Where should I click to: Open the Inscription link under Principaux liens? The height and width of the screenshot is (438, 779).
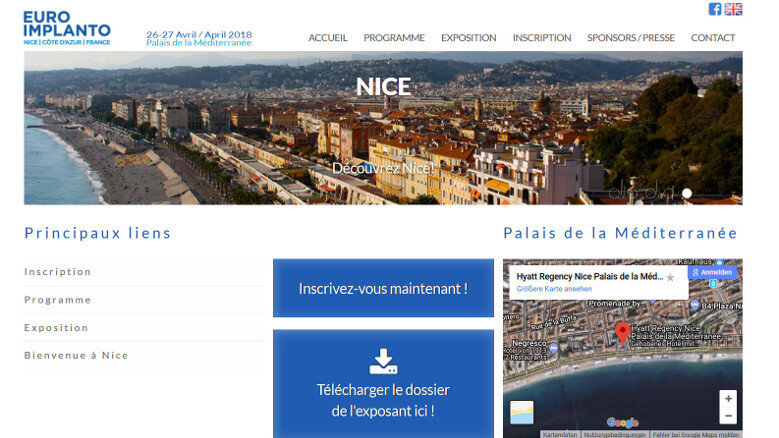click(58, 272)
